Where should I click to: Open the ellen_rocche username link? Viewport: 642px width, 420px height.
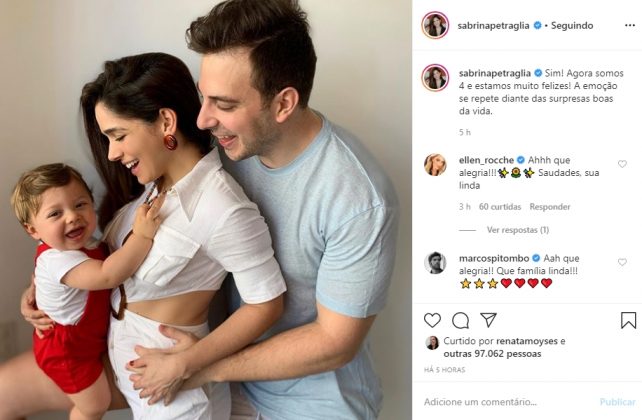point(486,160)
